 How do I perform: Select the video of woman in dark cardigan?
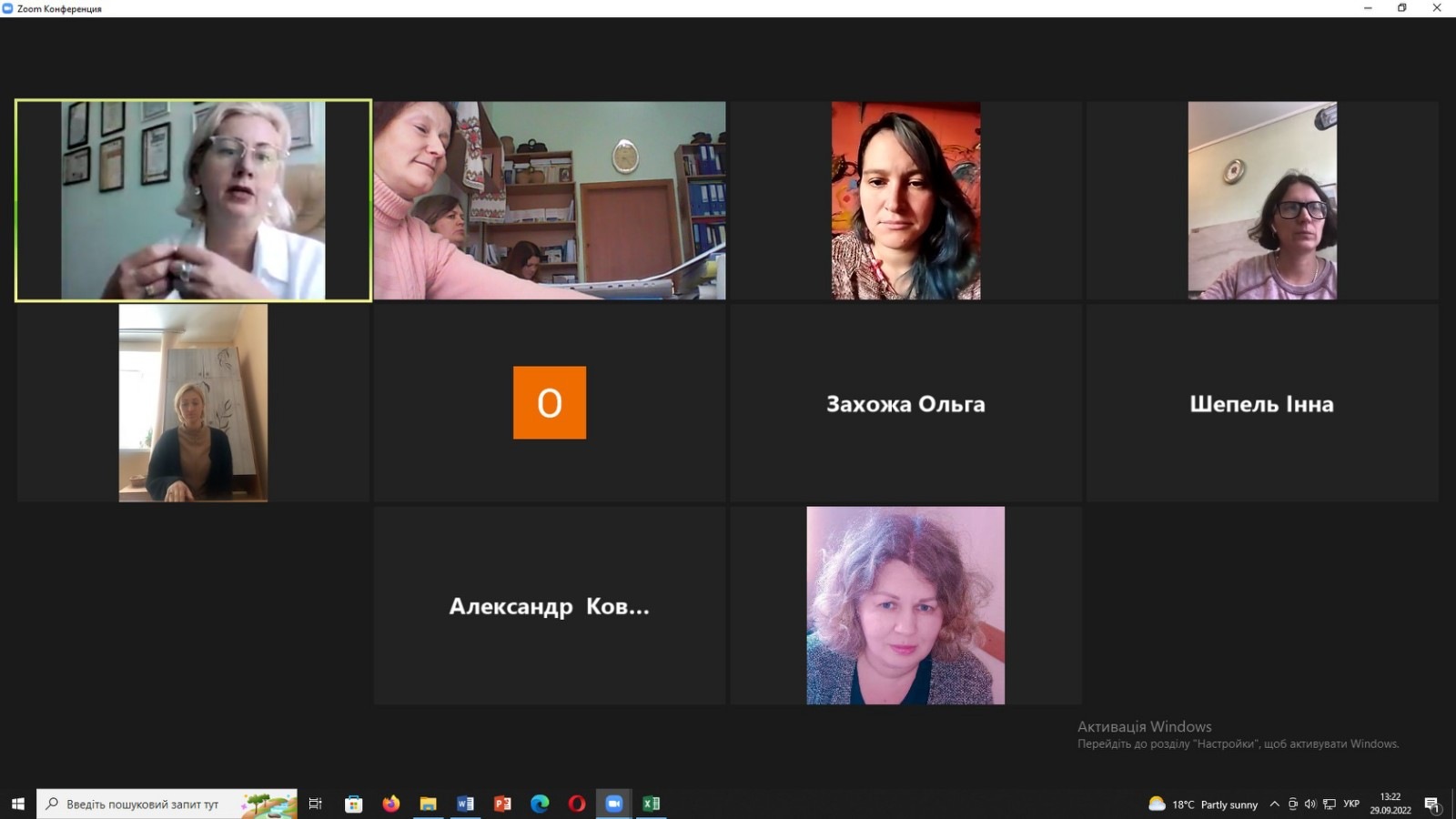(193, 403)
